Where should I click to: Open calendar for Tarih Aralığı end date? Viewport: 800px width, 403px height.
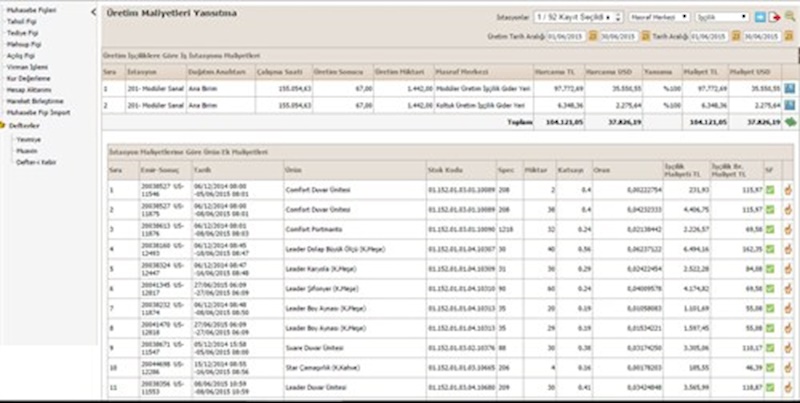(x=788, y=37)
